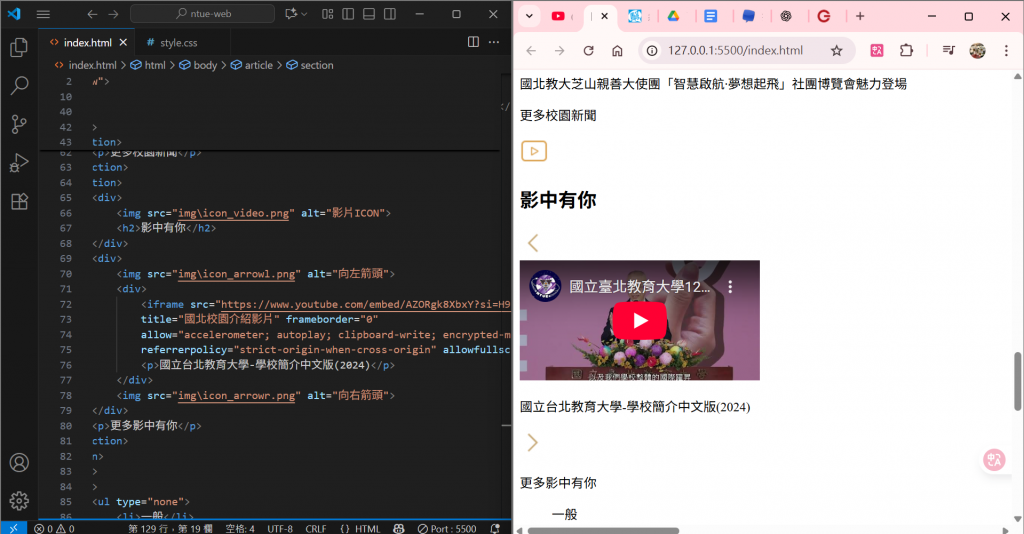The image size is (1024, 534).
Task: Open the editor more actions menu
Action: pos(494,42)
